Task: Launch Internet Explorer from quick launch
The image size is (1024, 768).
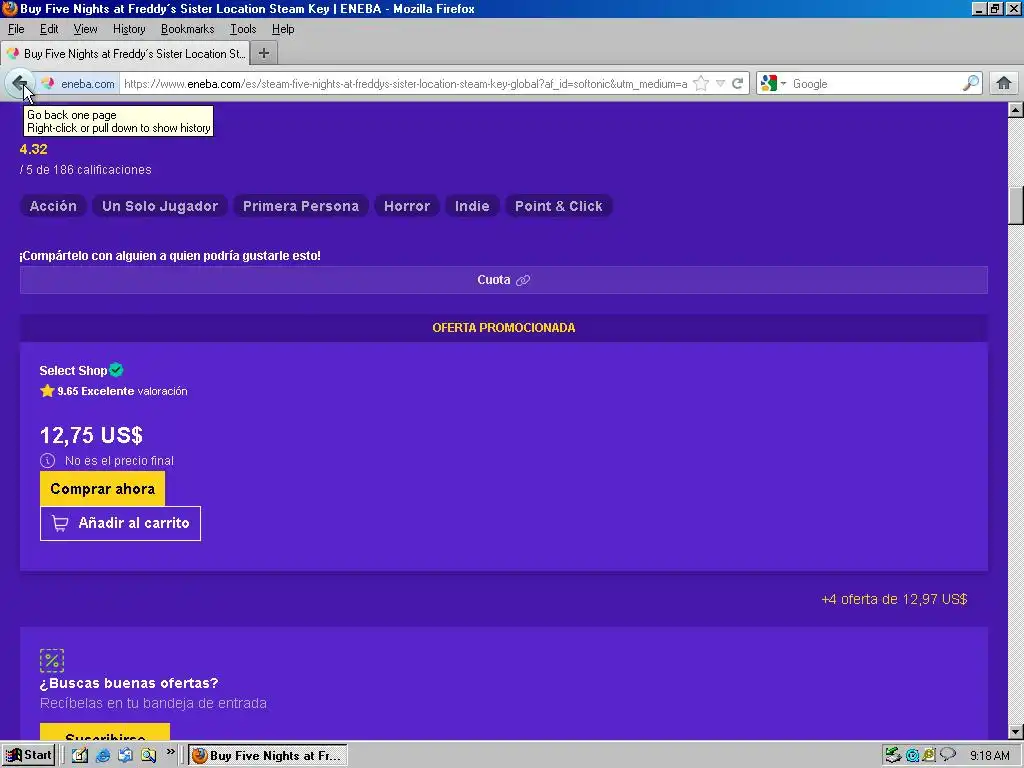Action: coord(103,755)
